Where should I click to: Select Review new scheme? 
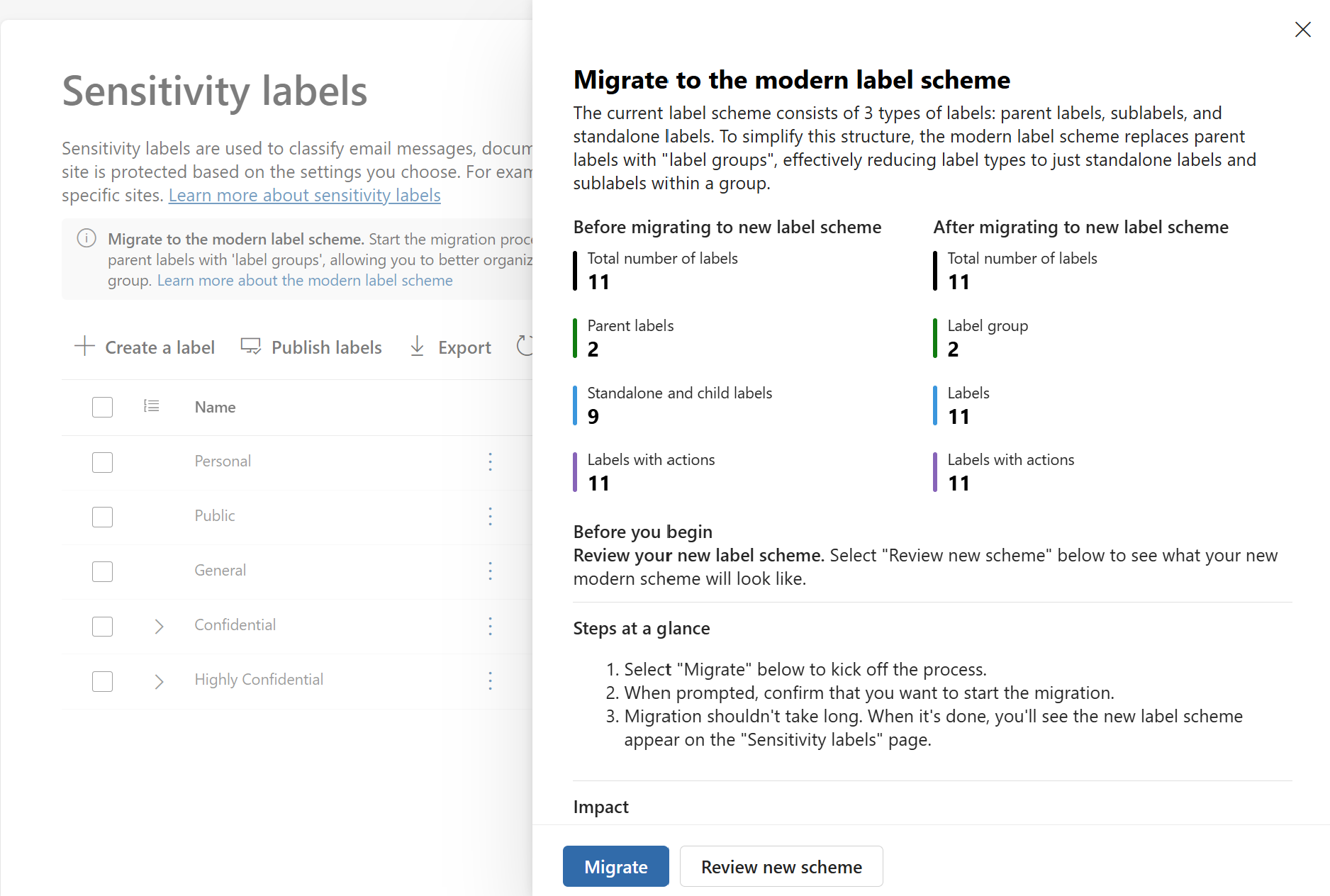pos(781,866)
